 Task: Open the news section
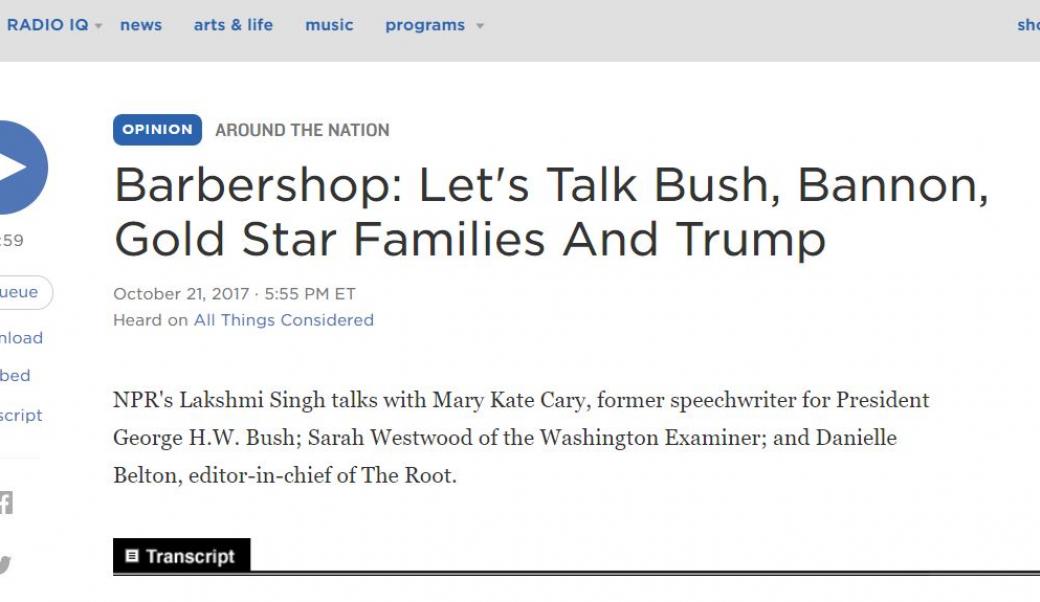point(141,24)
